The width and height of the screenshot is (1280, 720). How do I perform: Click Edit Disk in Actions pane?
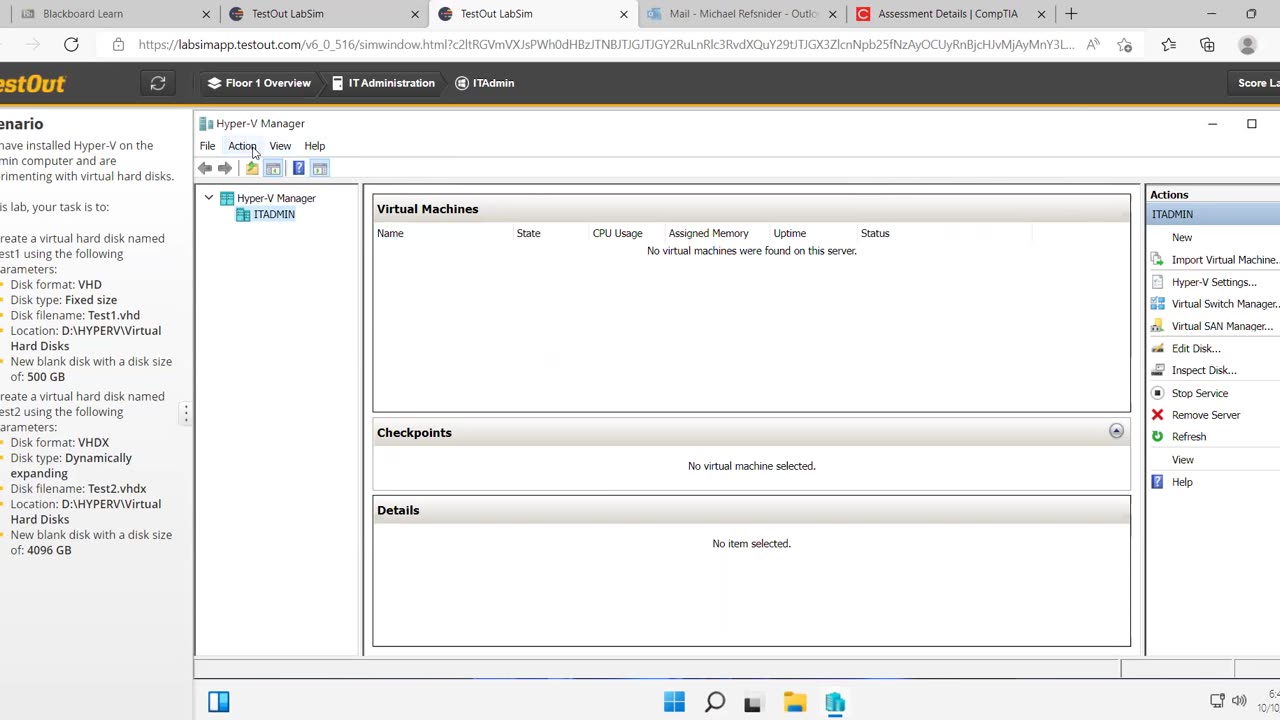1196,349
